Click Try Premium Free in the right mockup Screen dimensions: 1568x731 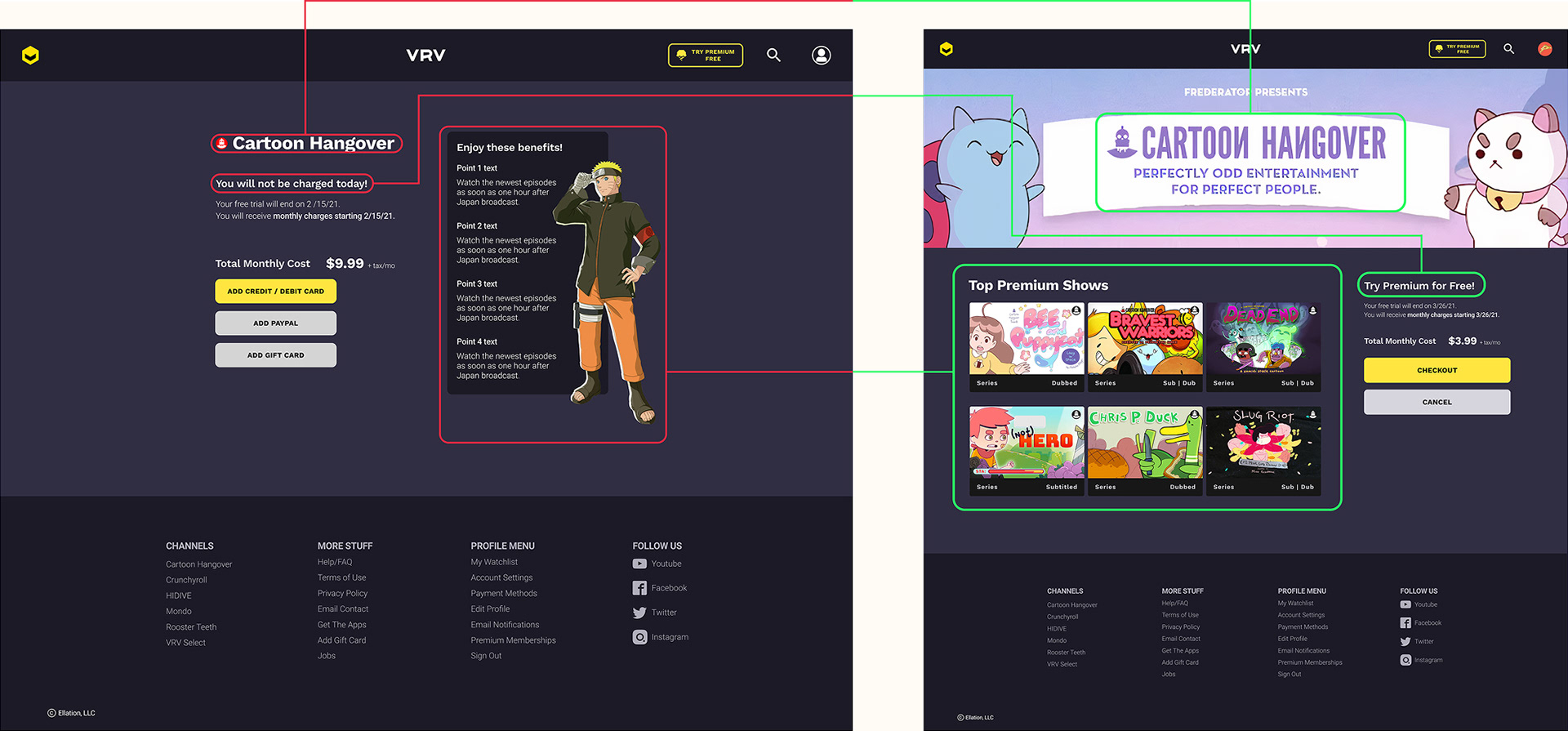[1457, 49]
